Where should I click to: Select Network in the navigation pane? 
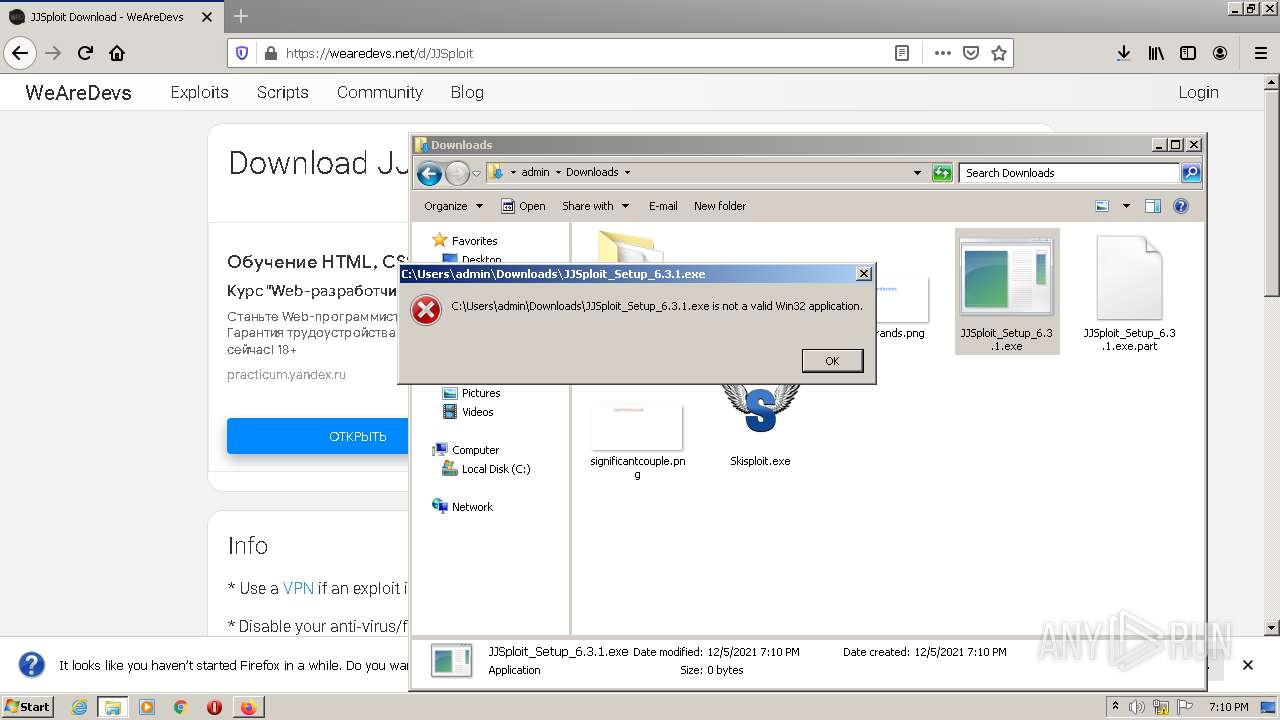click(462, 507)
